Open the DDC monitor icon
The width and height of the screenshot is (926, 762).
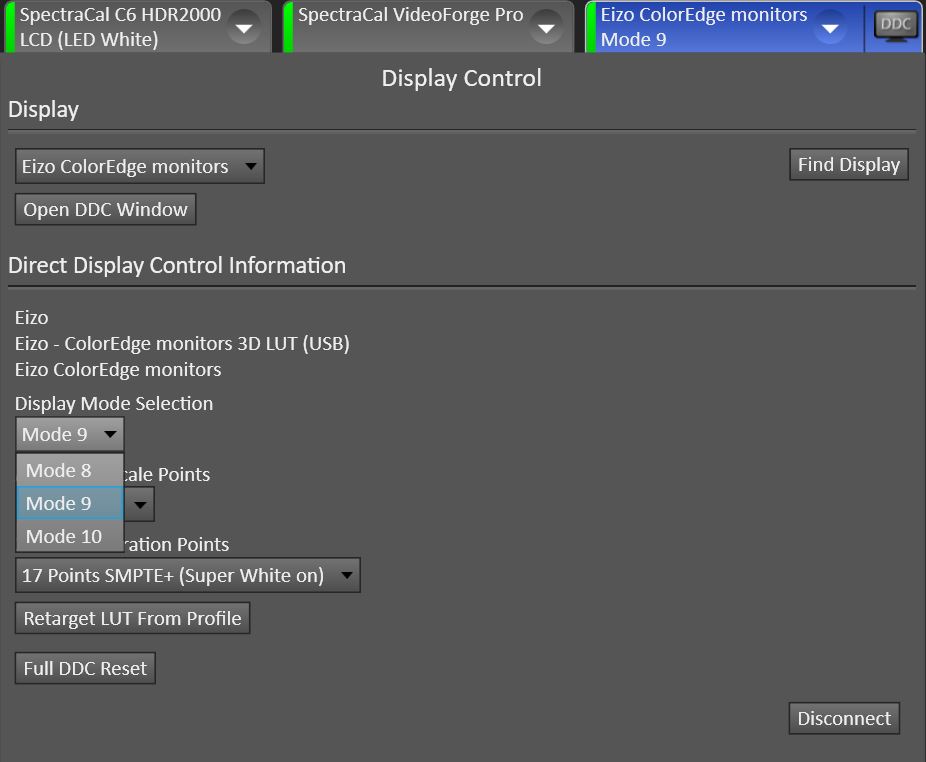pos(895,27)
